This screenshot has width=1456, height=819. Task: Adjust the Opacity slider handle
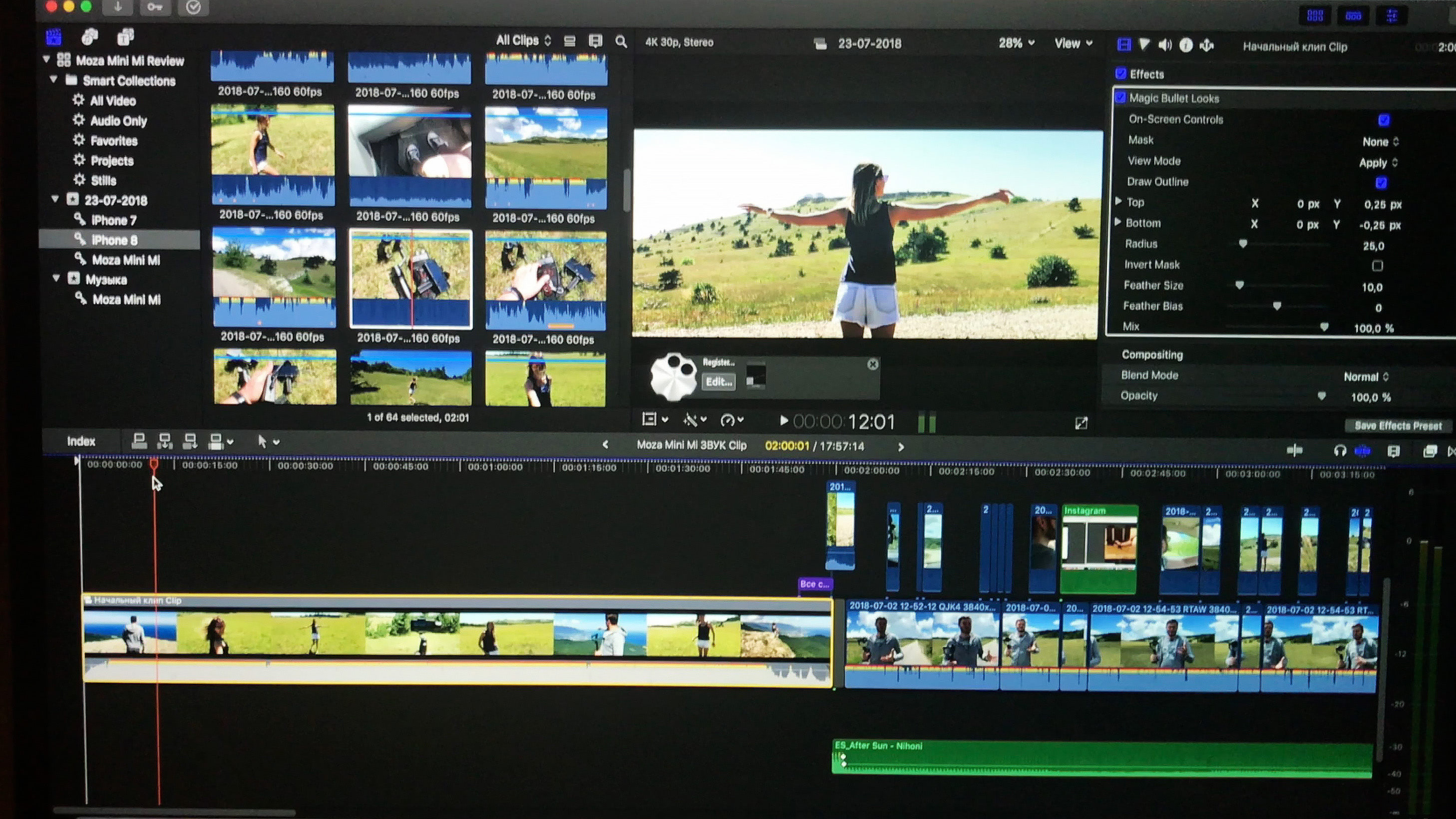point(1322,396)
